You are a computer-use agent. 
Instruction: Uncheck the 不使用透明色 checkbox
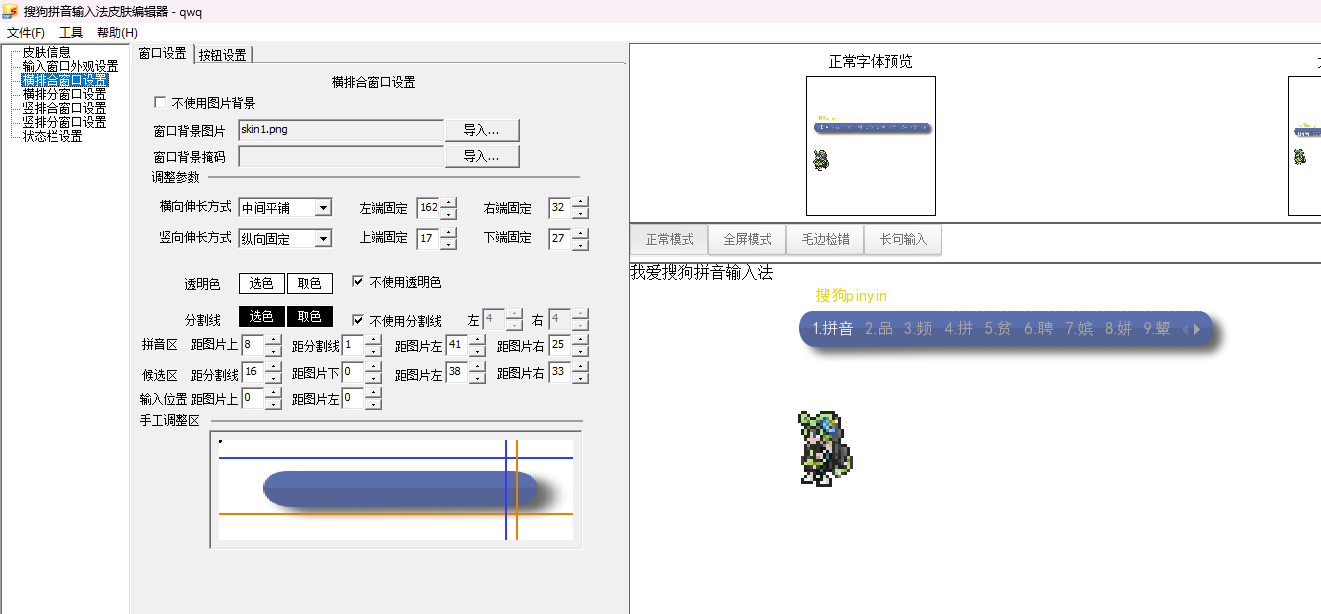(359, 282)
